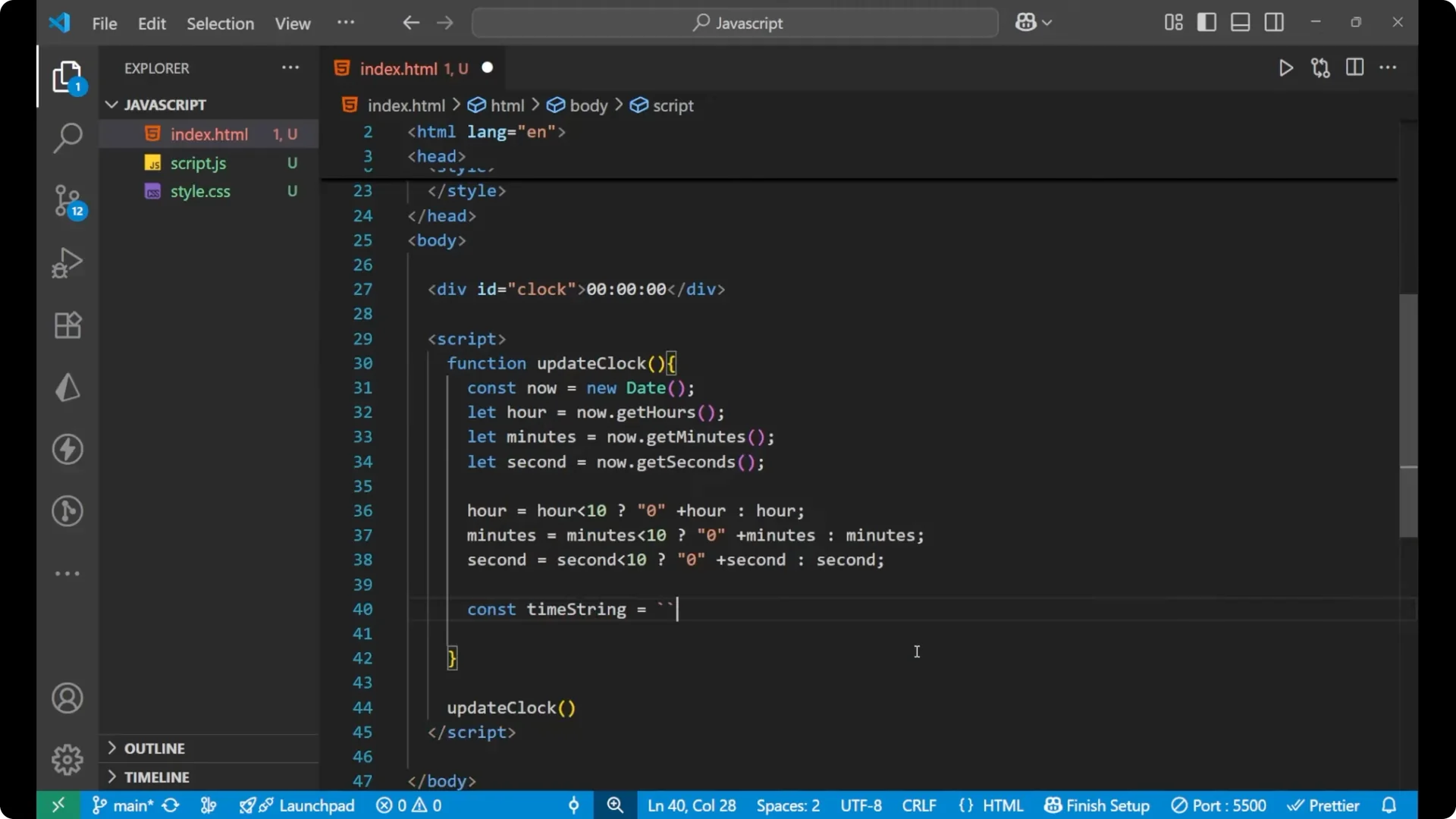Toggle the bottom panel visibility

click(1240, 22)
